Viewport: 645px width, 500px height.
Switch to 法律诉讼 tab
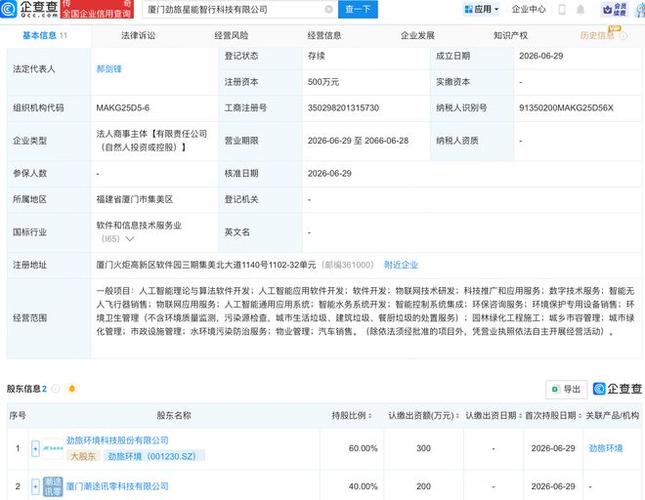138,36
